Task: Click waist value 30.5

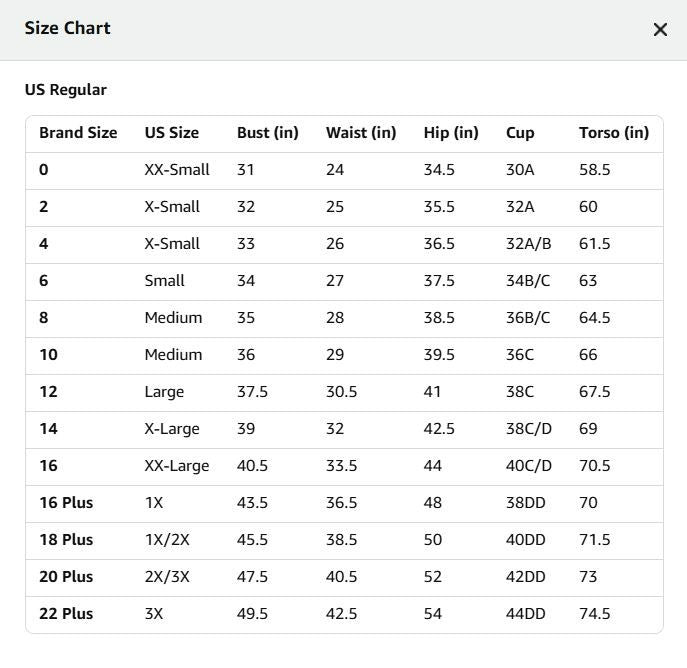Action: point(341,392)
